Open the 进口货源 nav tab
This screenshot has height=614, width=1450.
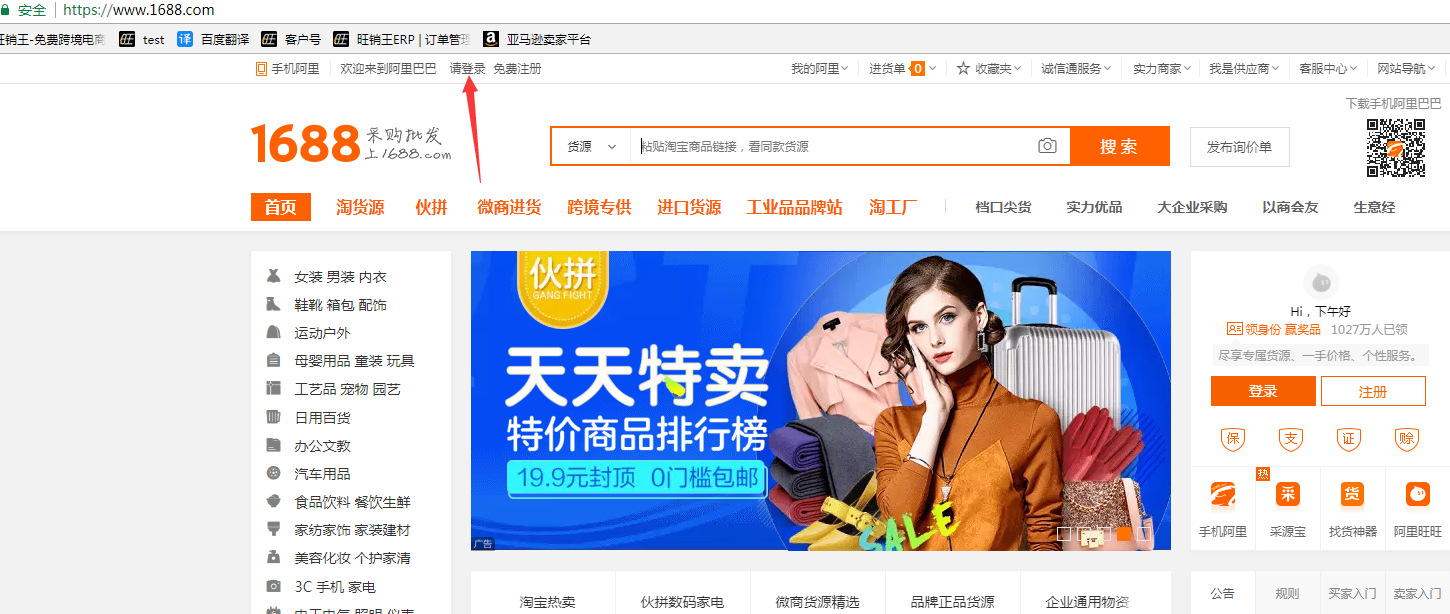[x=689, y=207]
